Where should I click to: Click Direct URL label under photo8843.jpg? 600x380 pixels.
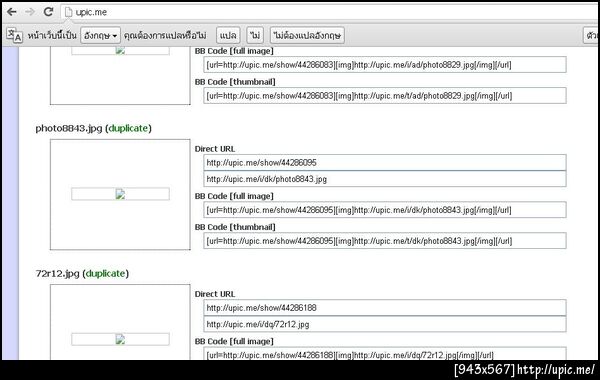215,149
